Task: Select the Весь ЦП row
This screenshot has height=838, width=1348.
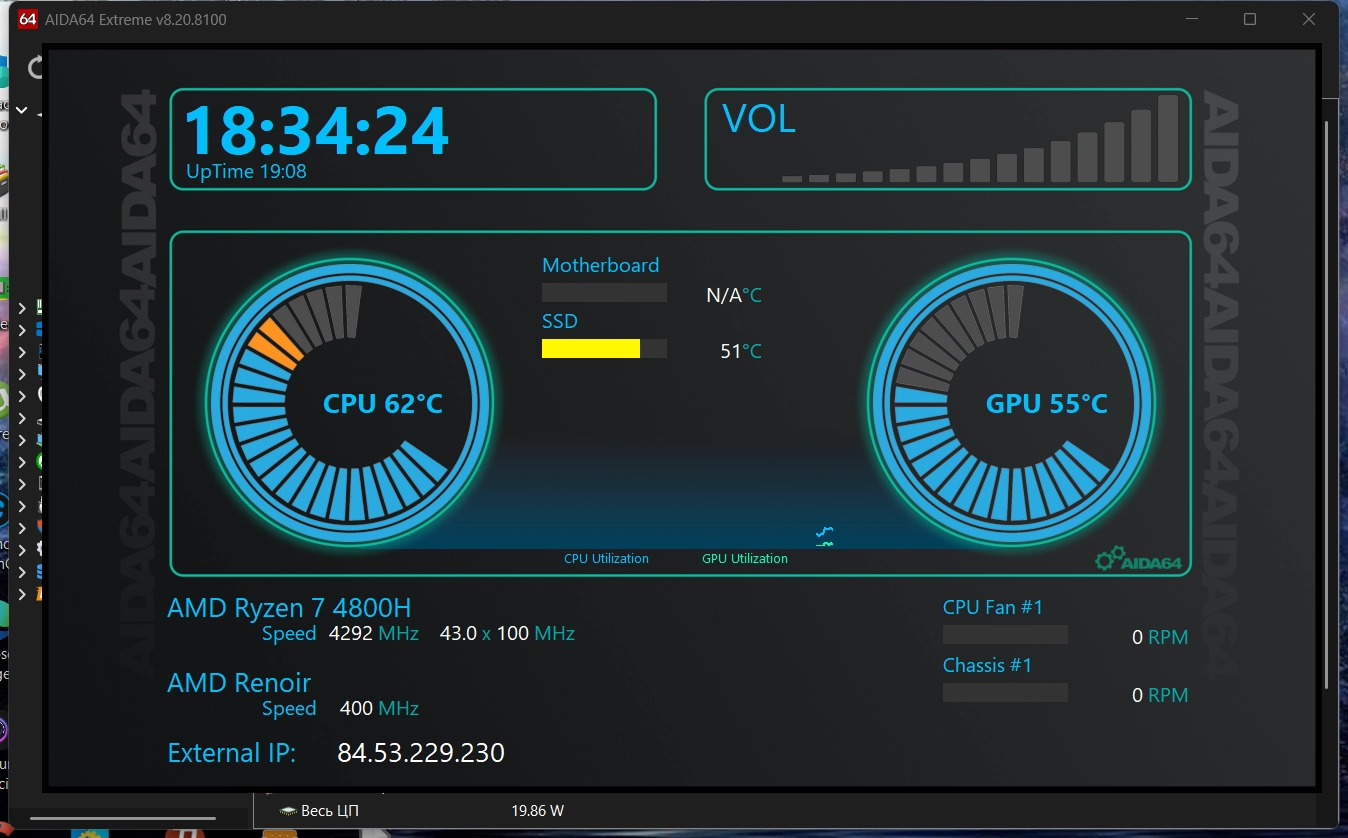Action: point(790,811)
